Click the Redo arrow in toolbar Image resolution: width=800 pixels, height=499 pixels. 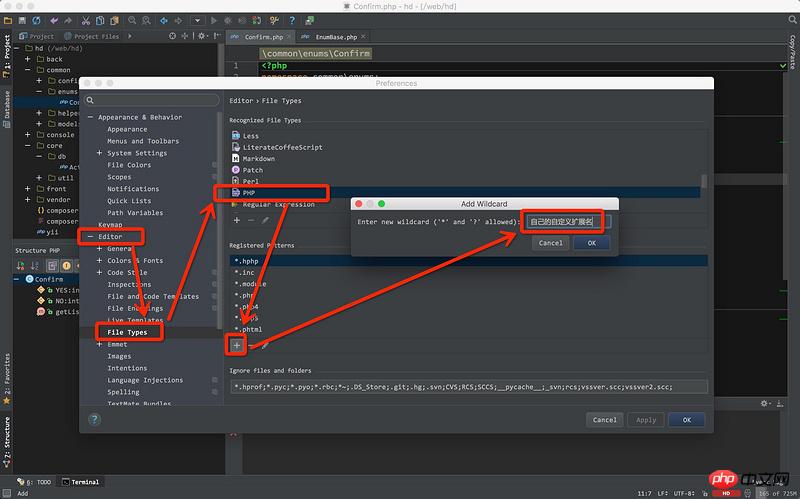coord(68,21)
